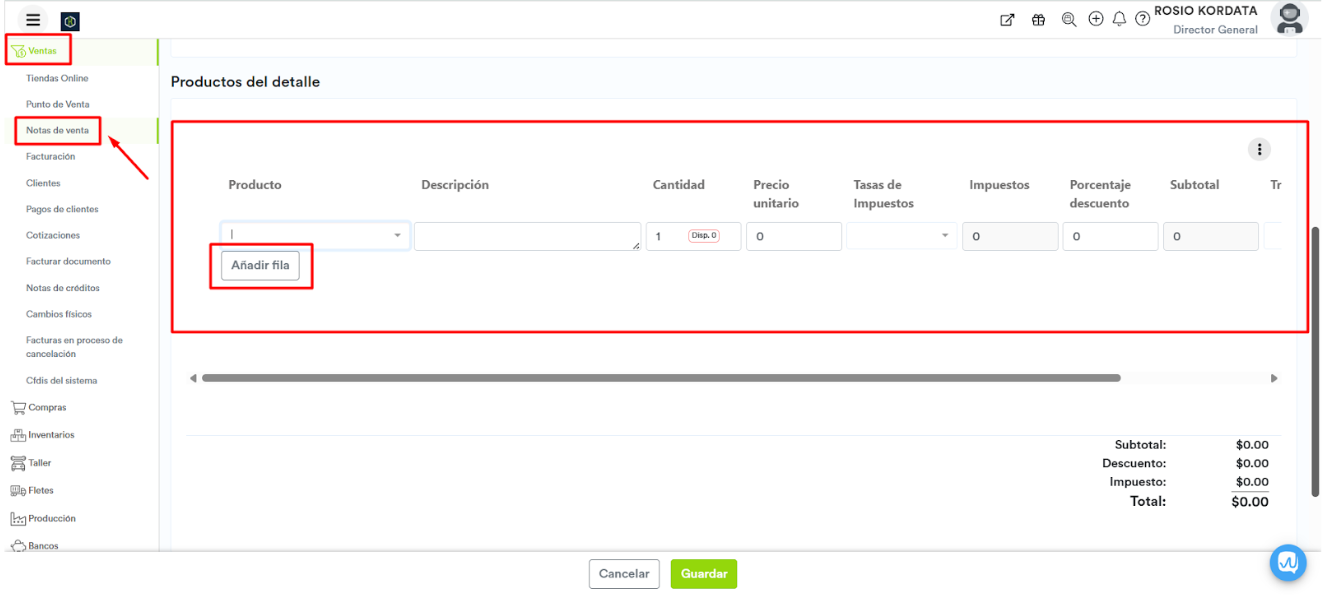Screen dimensions: 1330x596
Task: Open three-dot options in product table
Action: pyautogui.click(x=1259, y=149)
